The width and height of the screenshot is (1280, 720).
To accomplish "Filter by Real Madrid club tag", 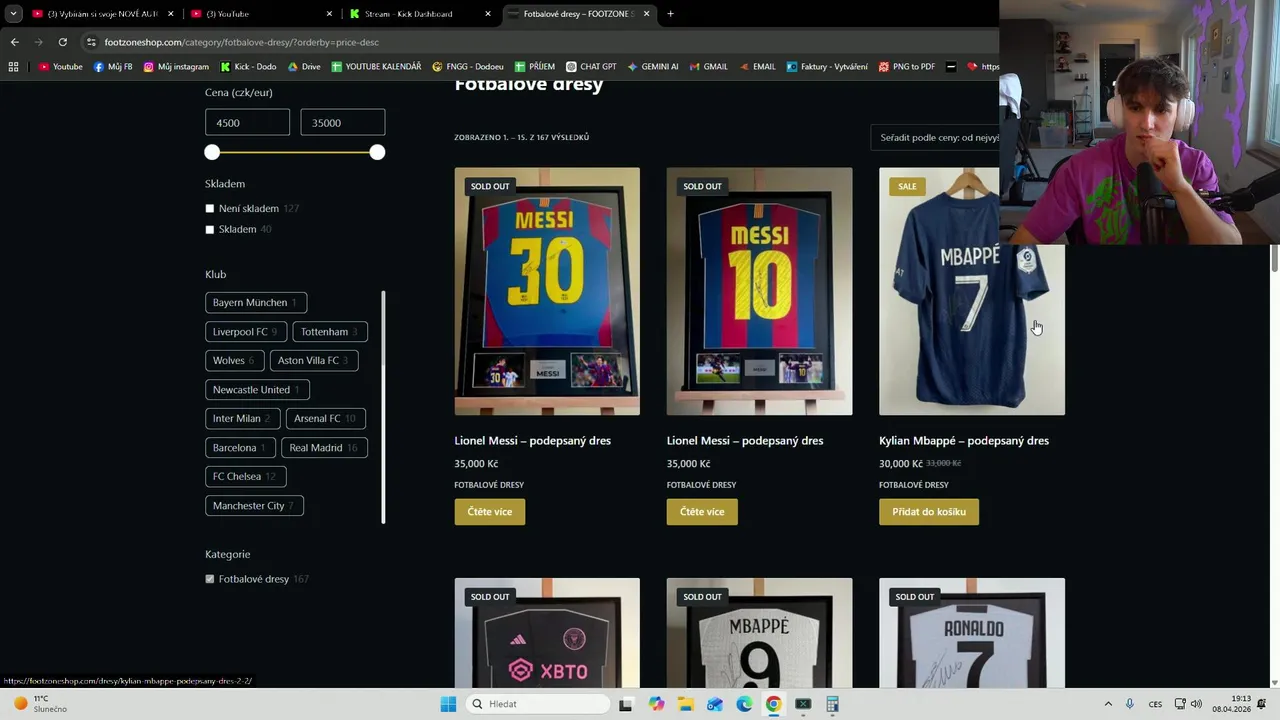I will [324, 447].
